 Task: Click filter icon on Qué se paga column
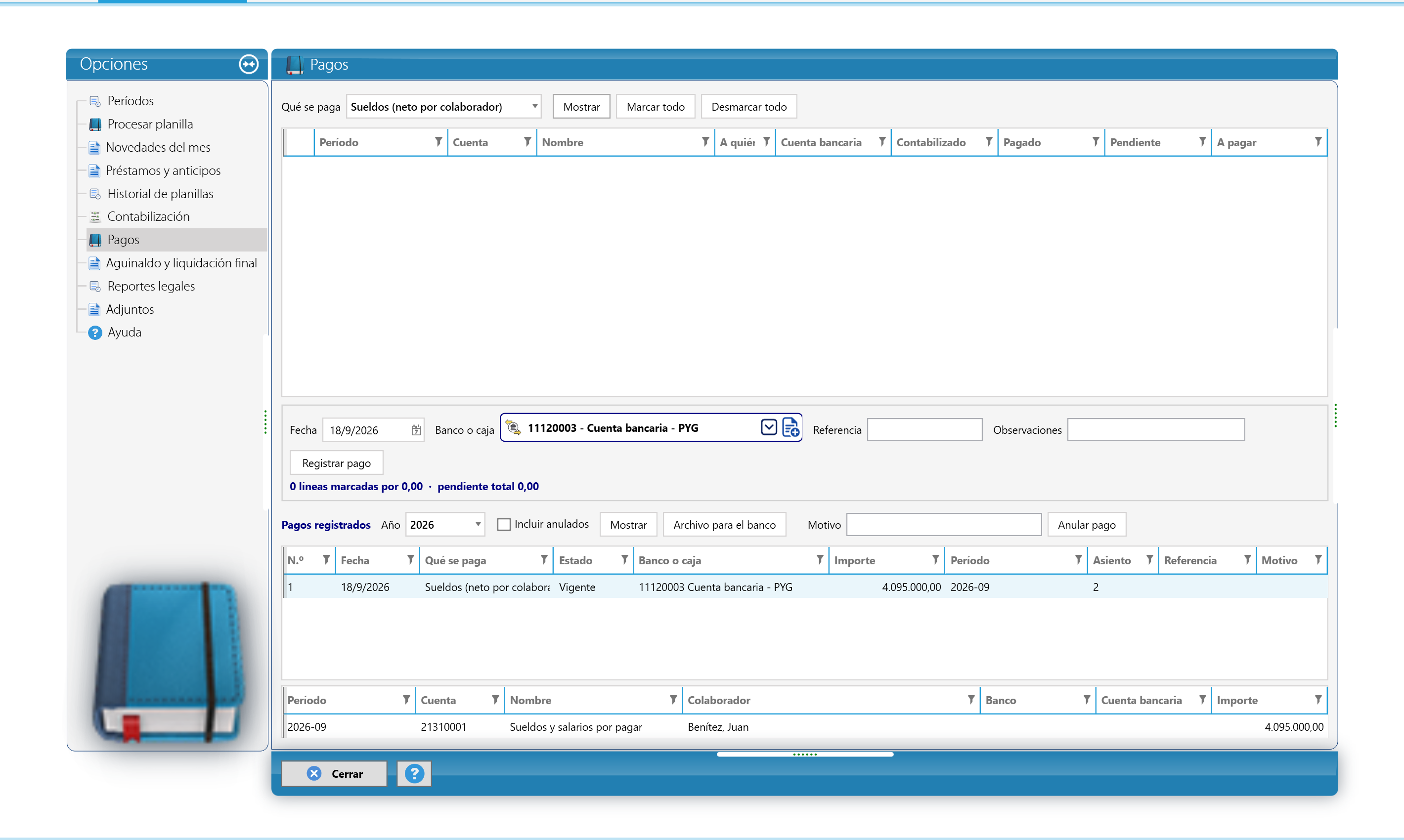coord(544,559)
